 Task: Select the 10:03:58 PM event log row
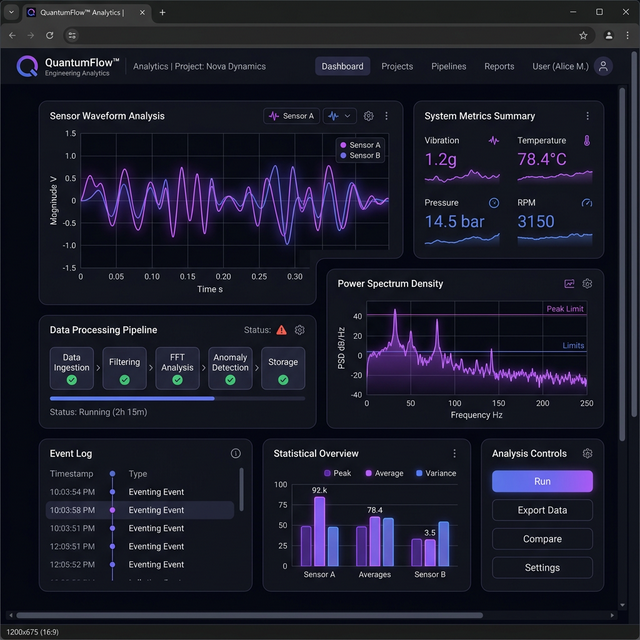point(140,510)
